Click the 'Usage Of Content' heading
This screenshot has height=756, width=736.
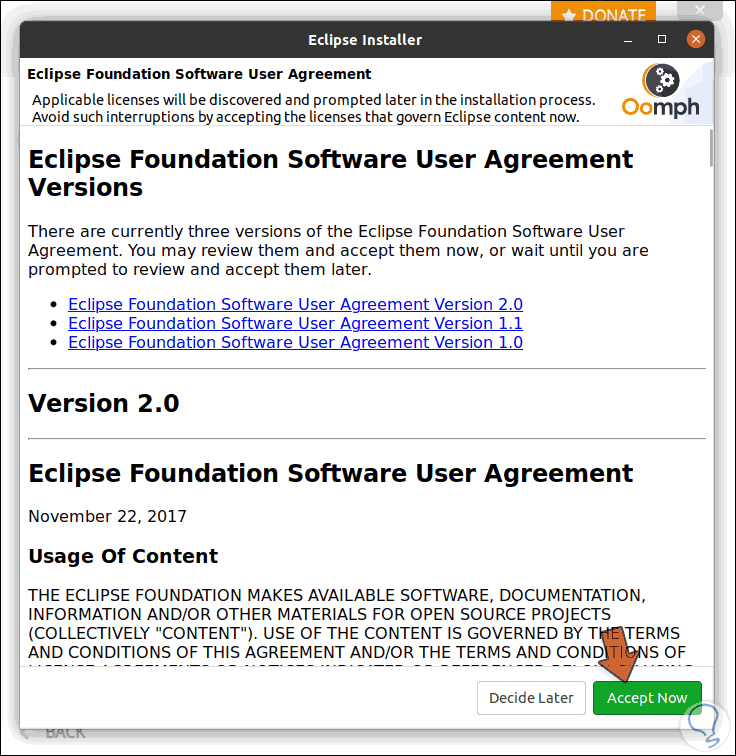click(x=123, y=556)
